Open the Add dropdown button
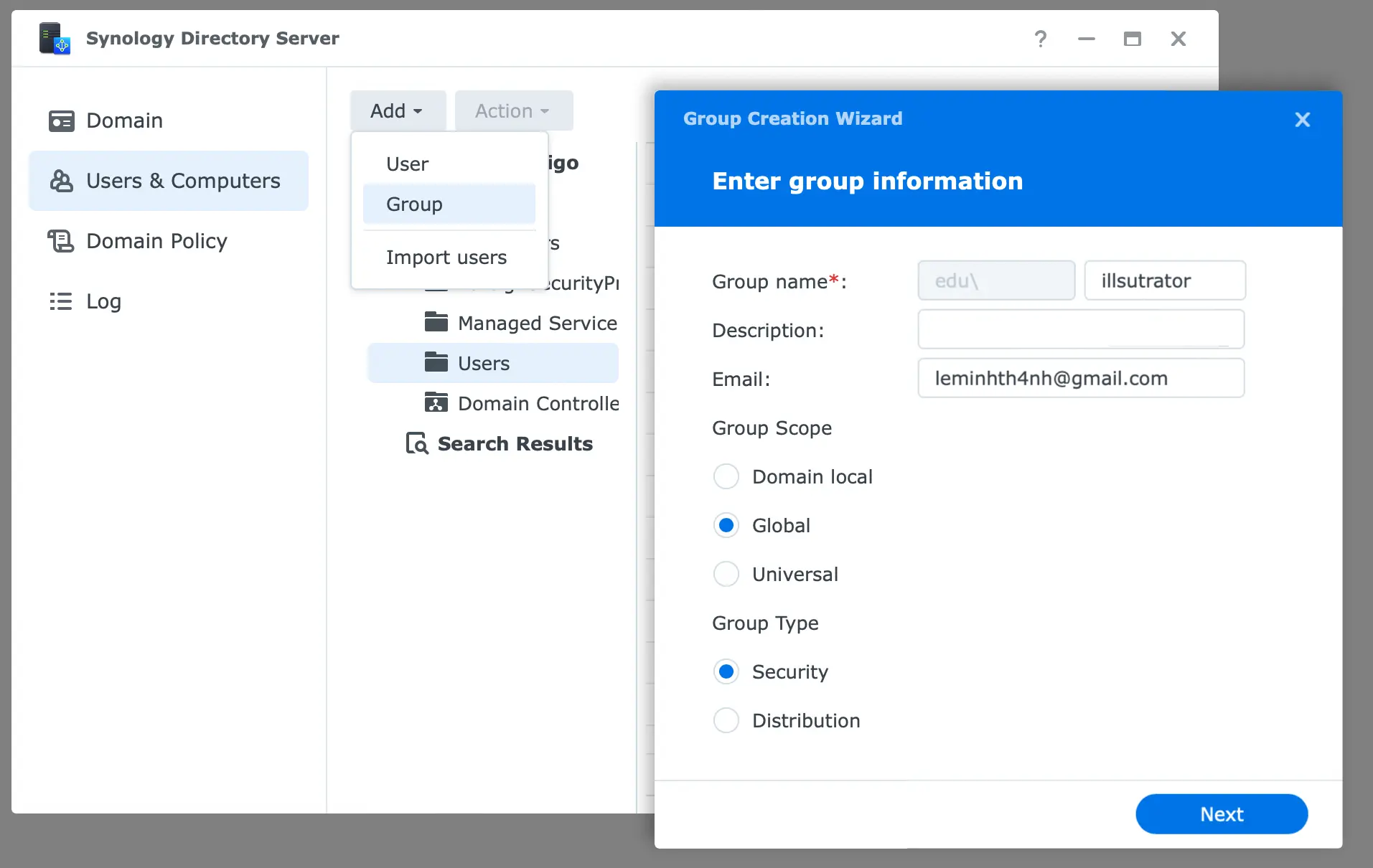The width and height of the screenshot is (1373, 868). click(398, 110)
